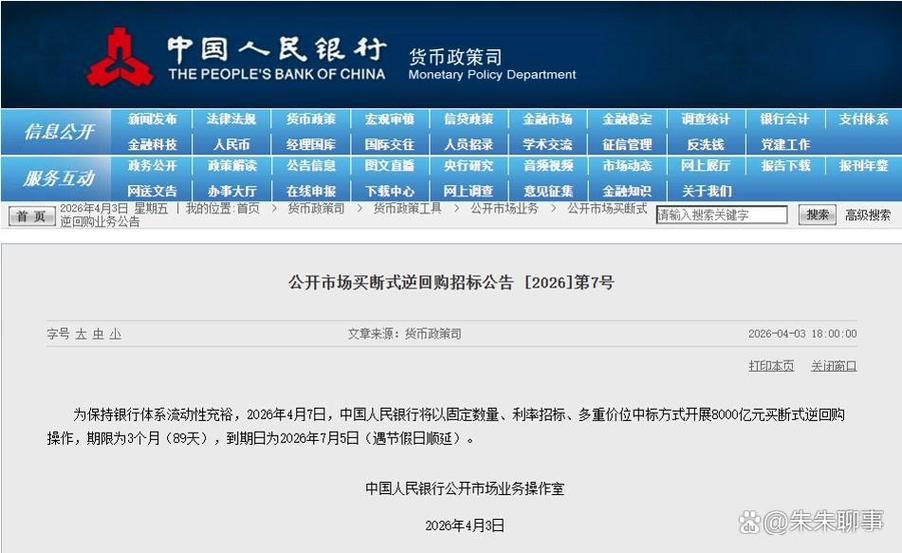
Task: Go to 学术交流 section
Action: pos(548,144)
